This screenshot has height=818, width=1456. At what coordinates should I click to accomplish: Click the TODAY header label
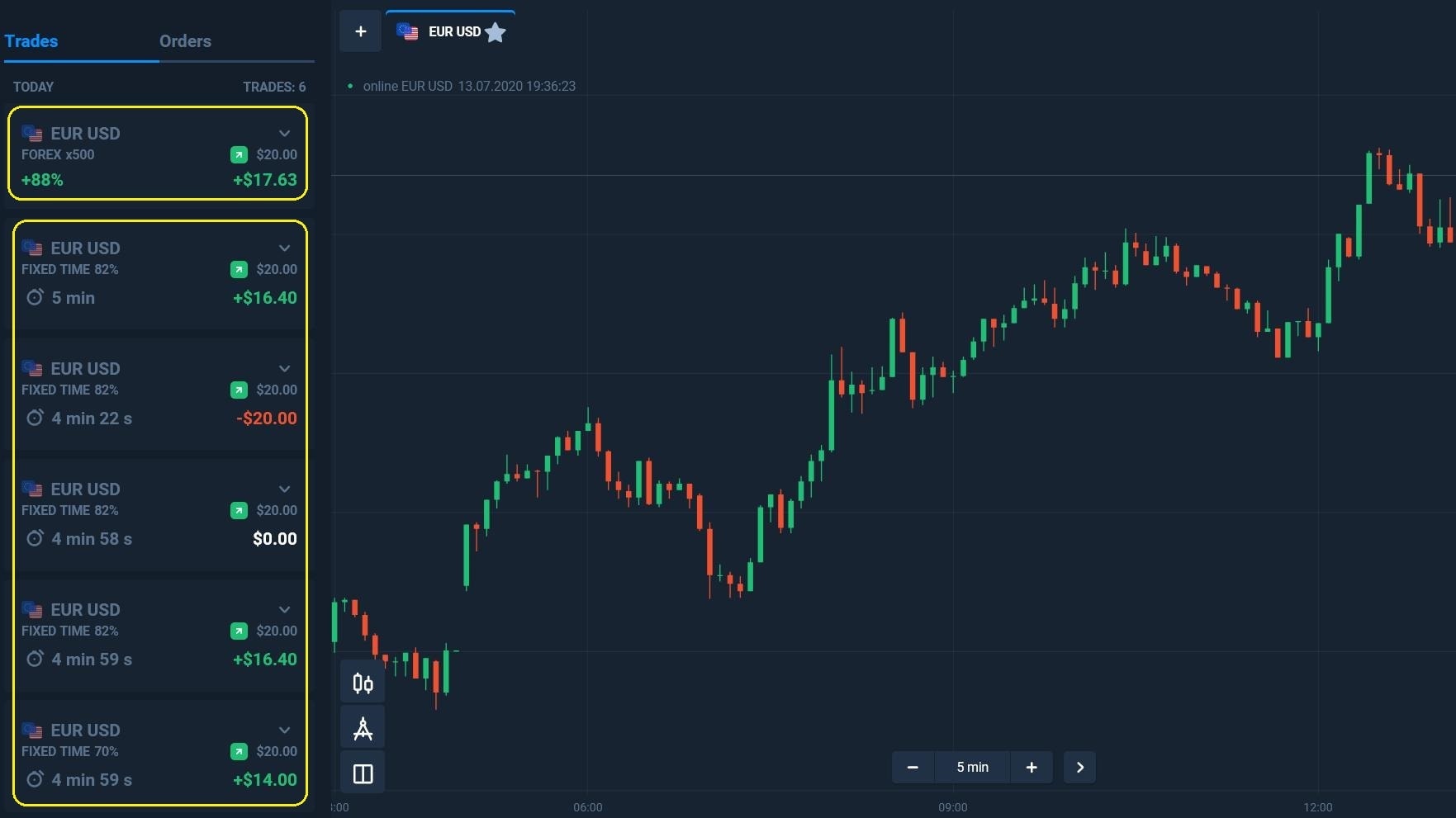33,87
